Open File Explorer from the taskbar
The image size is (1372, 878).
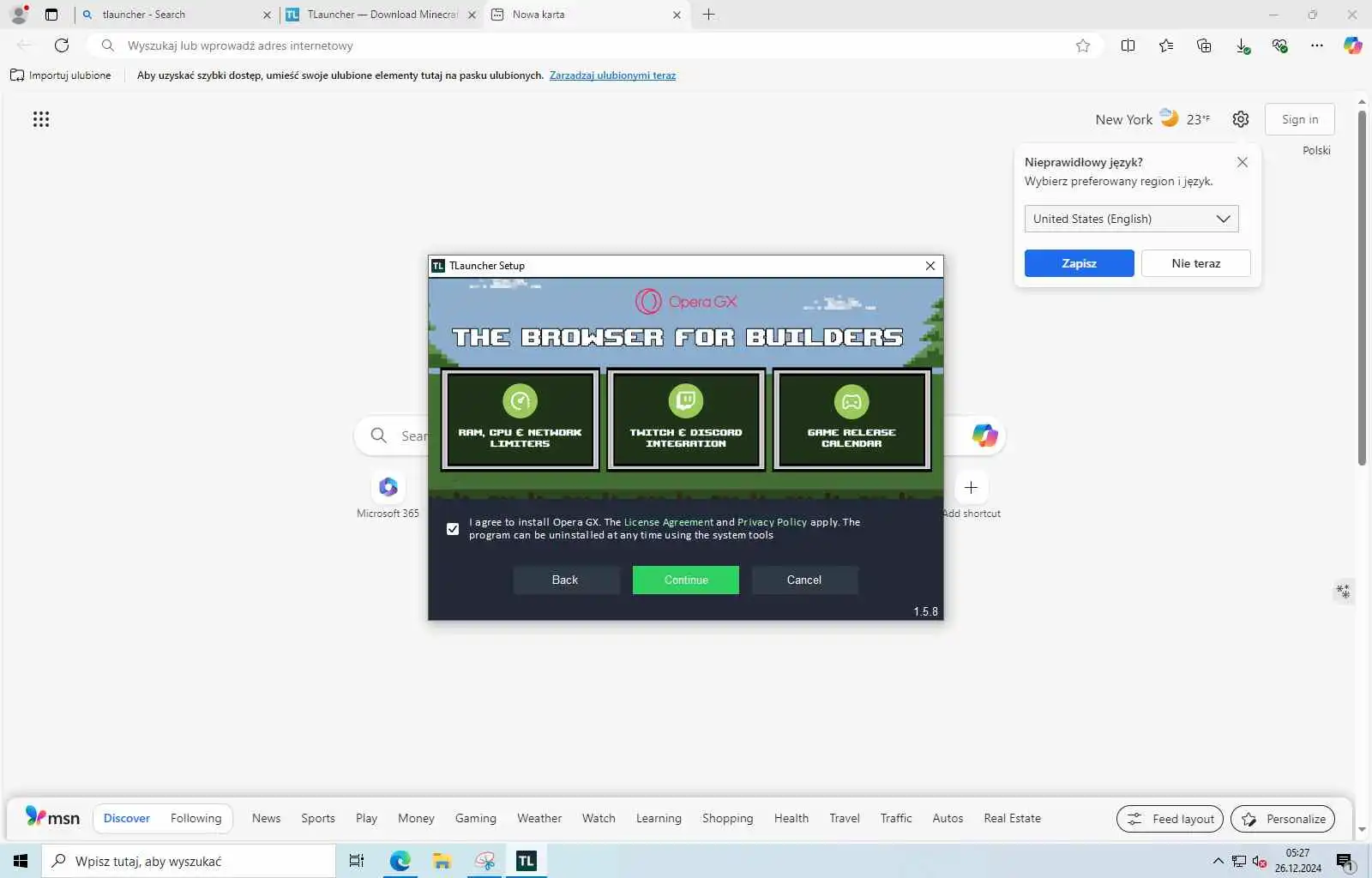pyautogui.click(x=442, y=861)
